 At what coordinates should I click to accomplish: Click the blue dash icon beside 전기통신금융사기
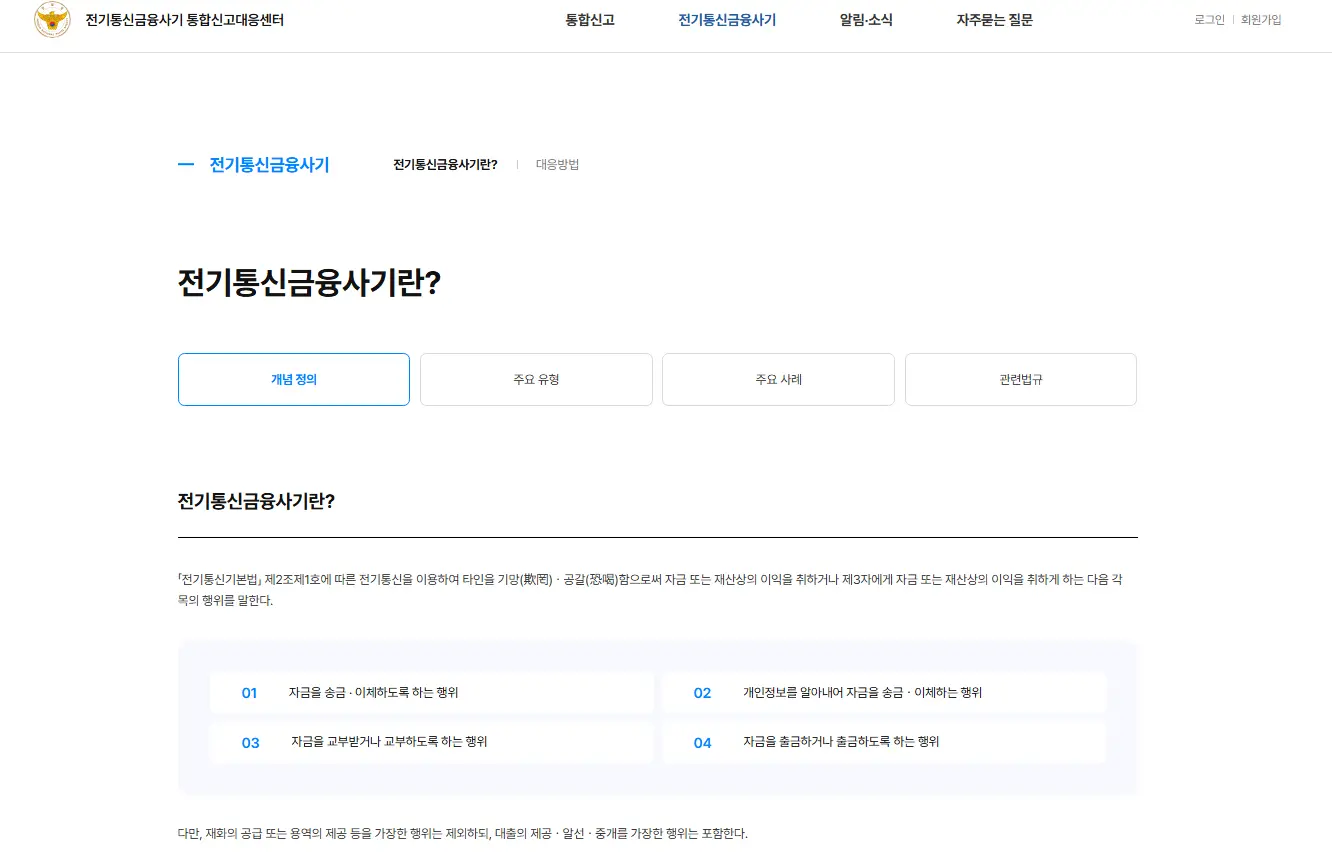(185, 164)
